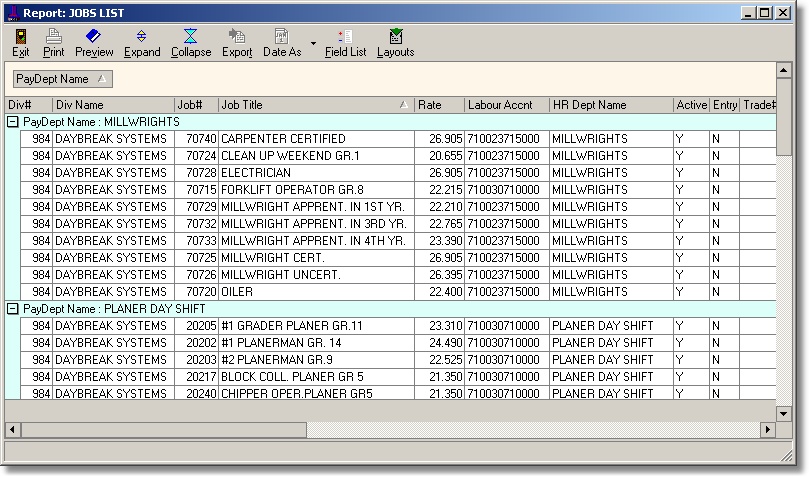Click the PayDept Name grouping chip
809x478 pixels.
pyautogui.click(x=62, y=79)
